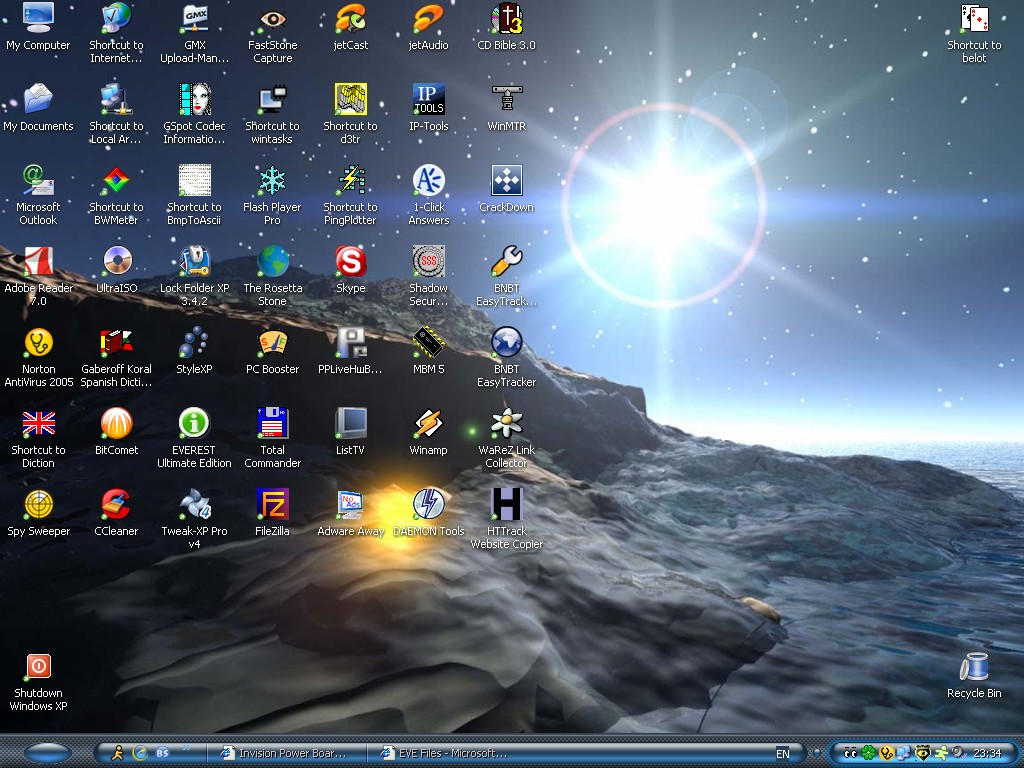Click the 23:34 system tray clock
Image resolution: width=1024 pixels, height=768 pixels.
point(987,753)
